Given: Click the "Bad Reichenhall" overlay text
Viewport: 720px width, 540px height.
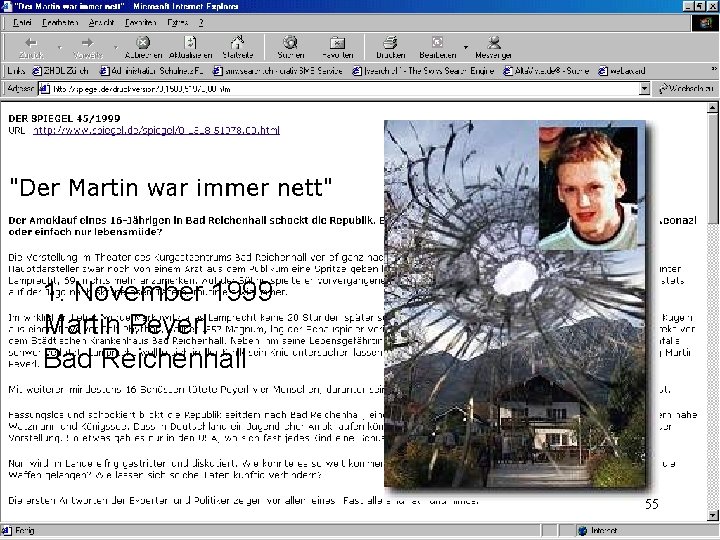Looking at the screenshot, I should point(145,359).
